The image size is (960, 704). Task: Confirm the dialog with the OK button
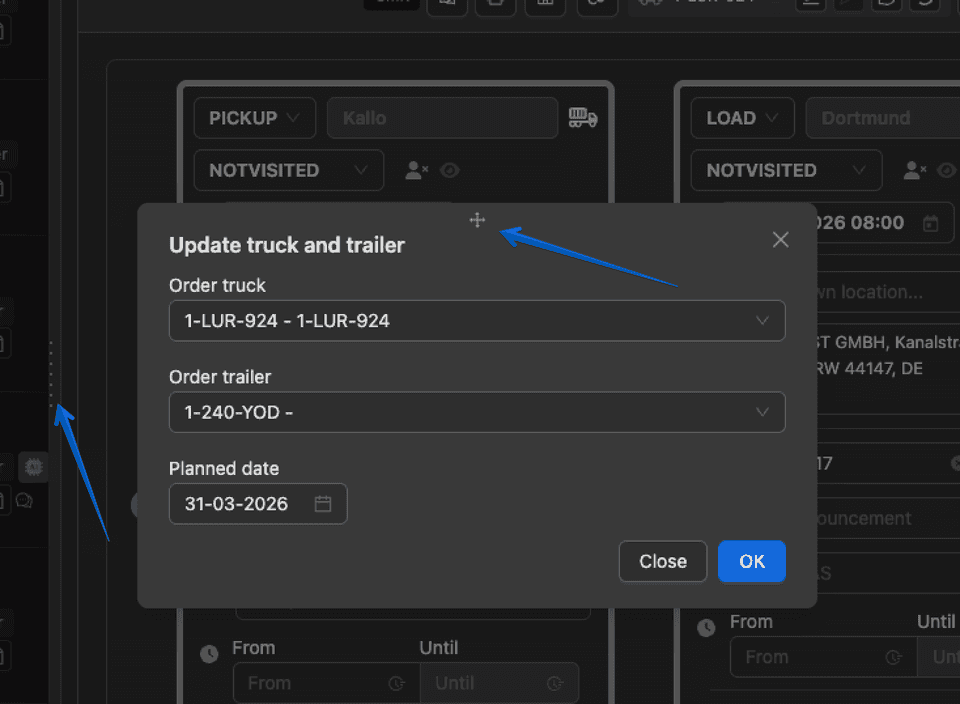coord(752,561)
